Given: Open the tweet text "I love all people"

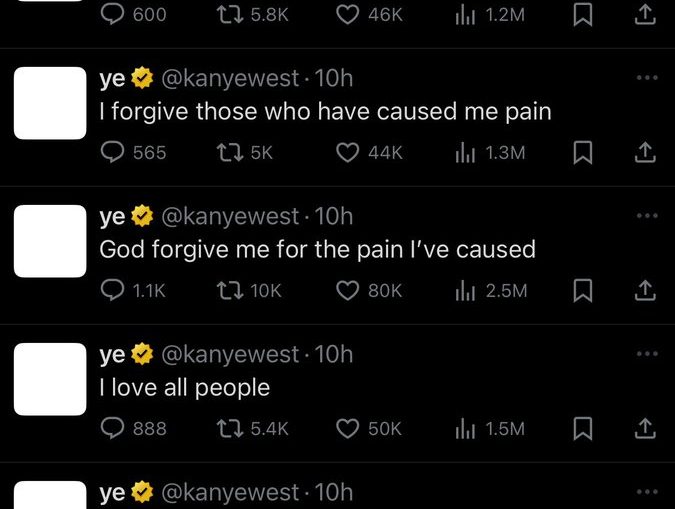Looking at the screenshot, I should [184, 388].
